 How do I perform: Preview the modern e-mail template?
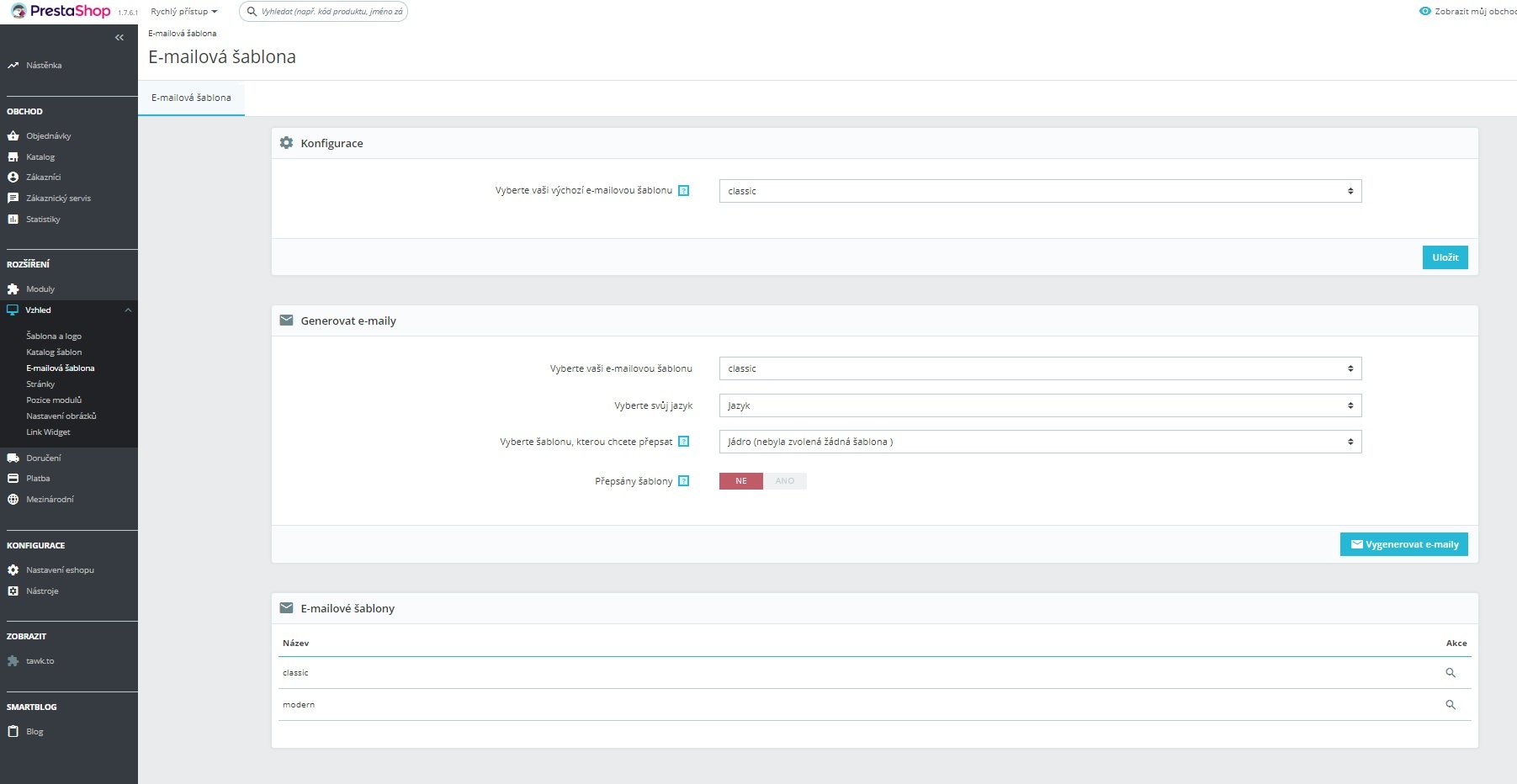click(1451, 705)
